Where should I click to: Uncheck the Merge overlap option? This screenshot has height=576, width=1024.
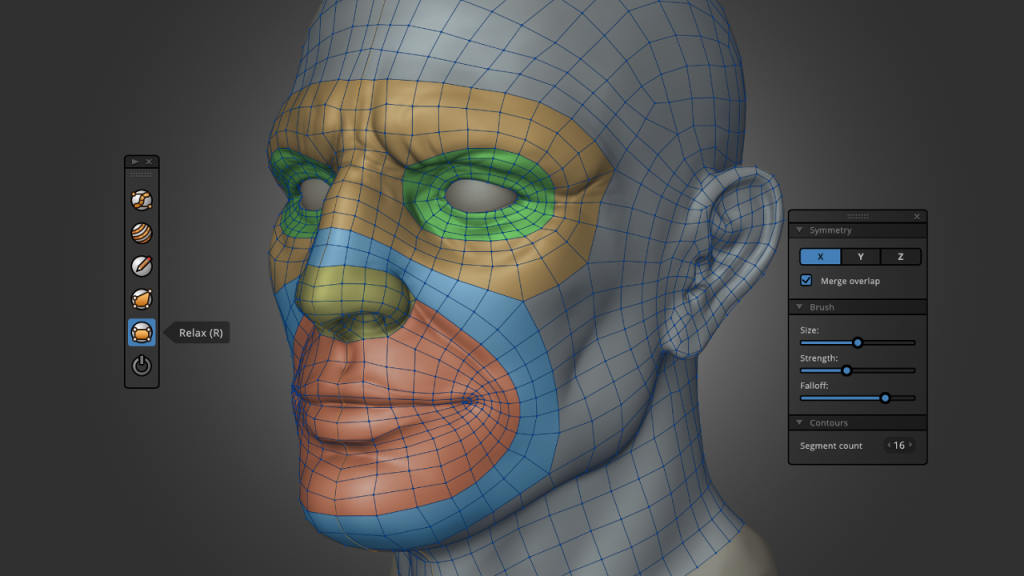click(x=806, y=281)
